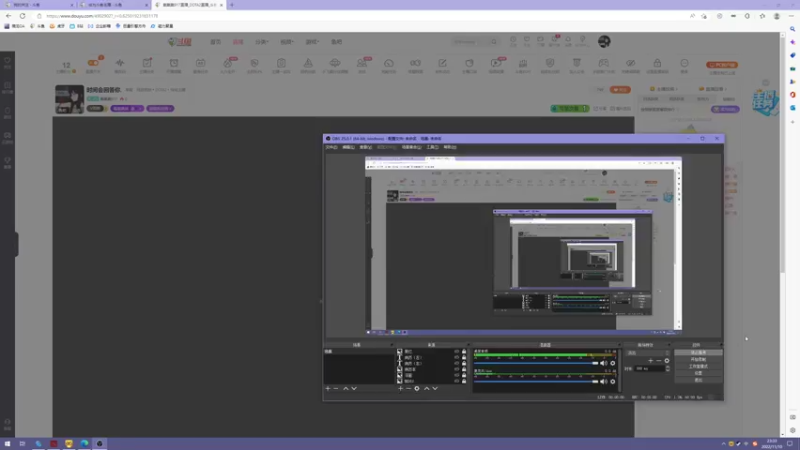Move the selected source down in OBS

pyautogui.click(x=435, y=388)
